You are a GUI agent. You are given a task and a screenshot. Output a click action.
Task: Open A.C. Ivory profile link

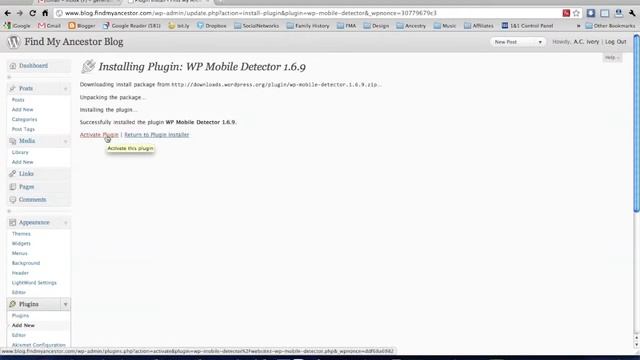coord(586,42)
